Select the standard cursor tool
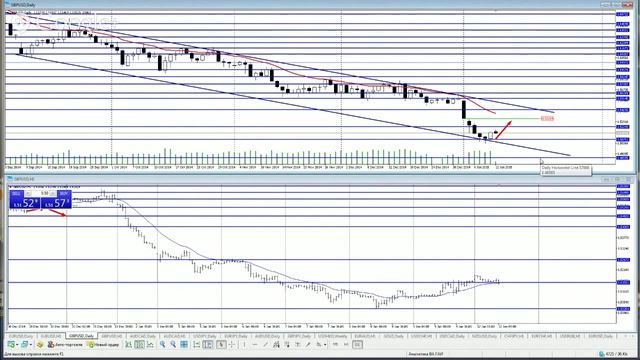Image resolution: width=640 pixels, height=360 pixels. [221, 344]
